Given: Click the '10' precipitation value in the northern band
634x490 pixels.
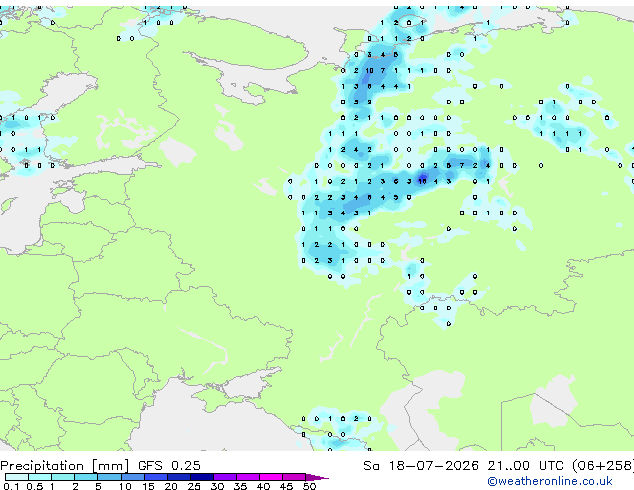Looking at the screenshot, I should (369, 70).
